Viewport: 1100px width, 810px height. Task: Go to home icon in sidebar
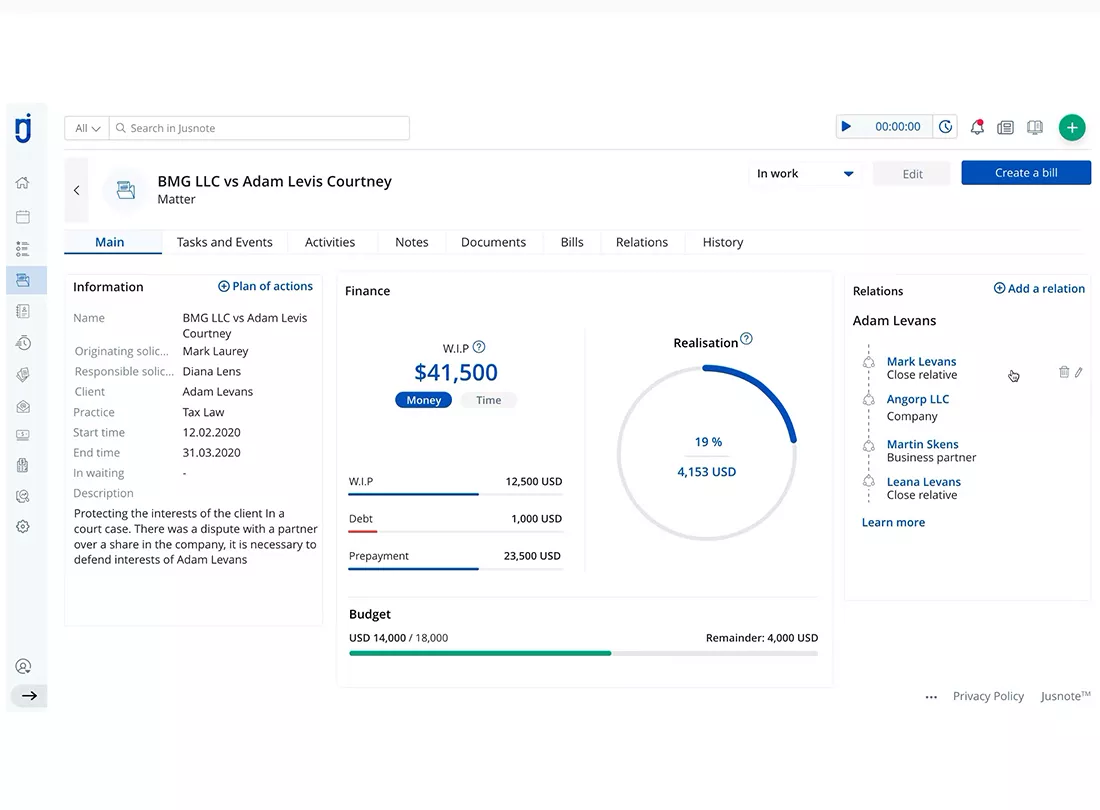[x=22, y=183]
